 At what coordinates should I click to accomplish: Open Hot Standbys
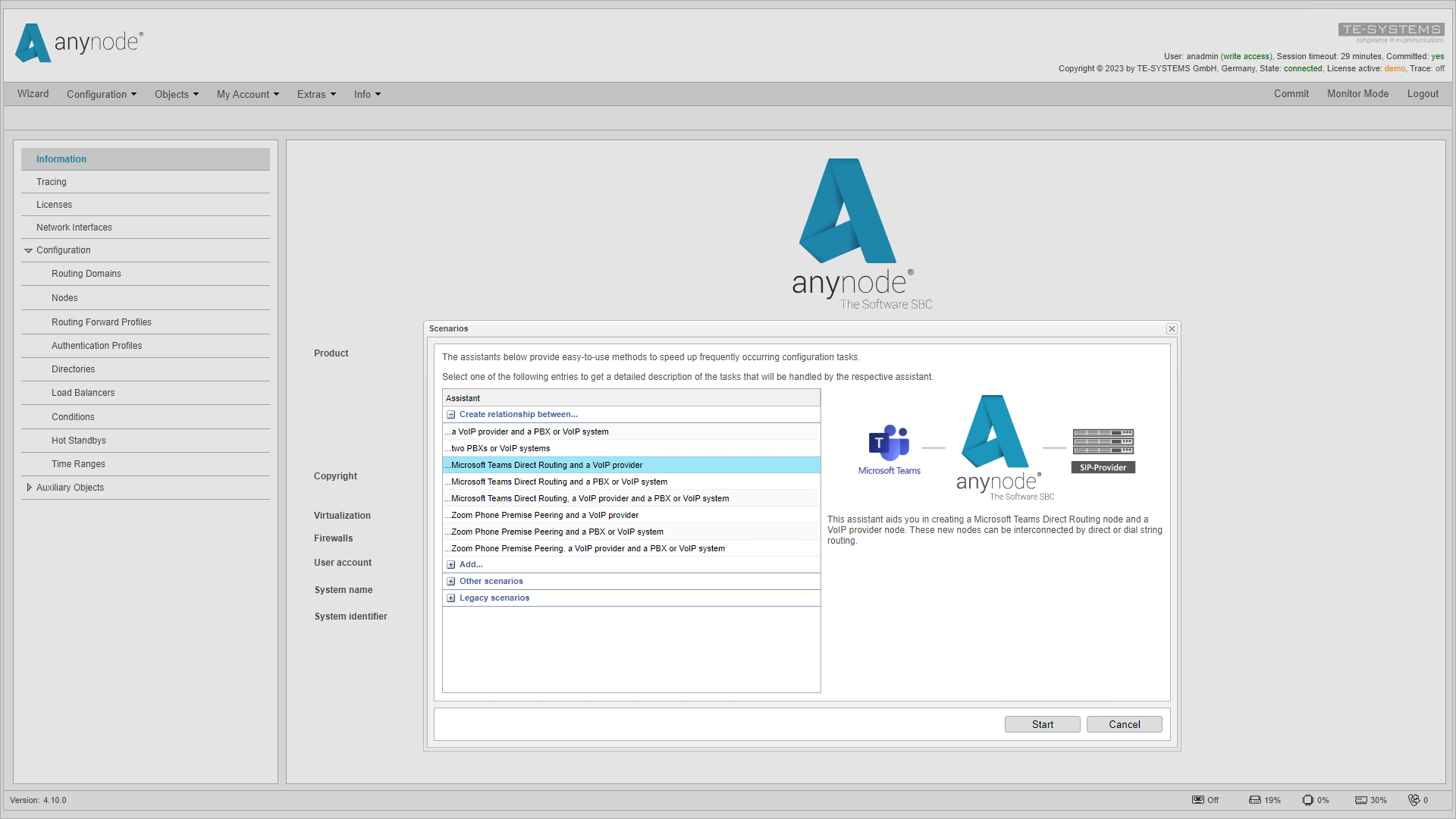[146, 441]
